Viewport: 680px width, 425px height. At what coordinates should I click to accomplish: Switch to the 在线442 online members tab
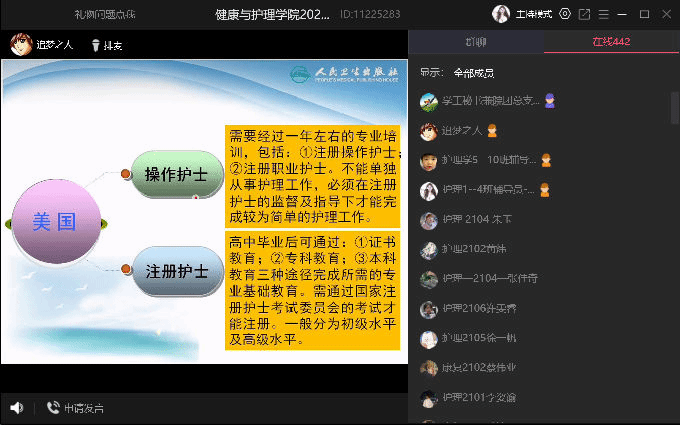click(x=611, y=43)
